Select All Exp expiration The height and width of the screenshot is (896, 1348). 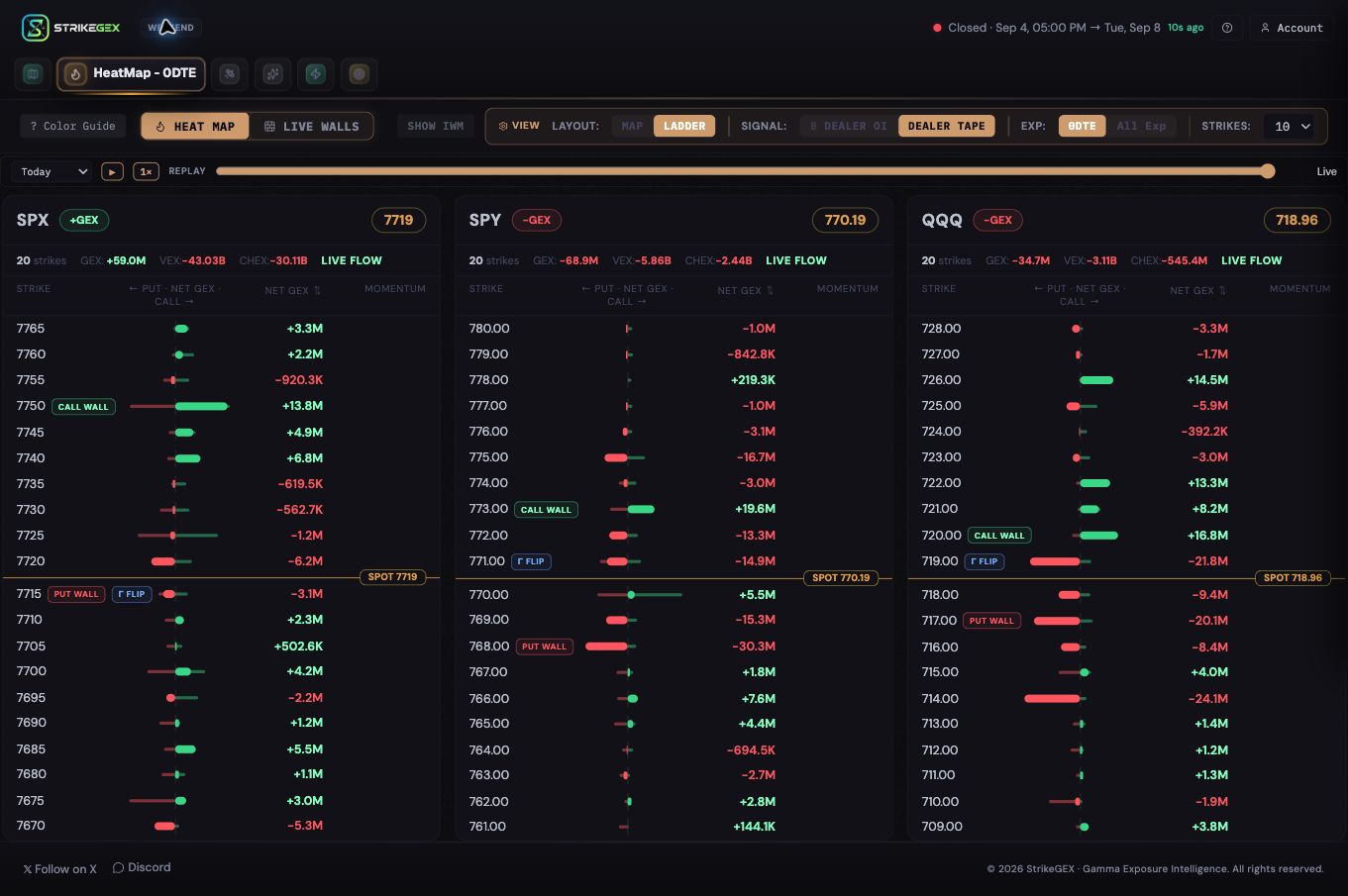click(1141, 126)
